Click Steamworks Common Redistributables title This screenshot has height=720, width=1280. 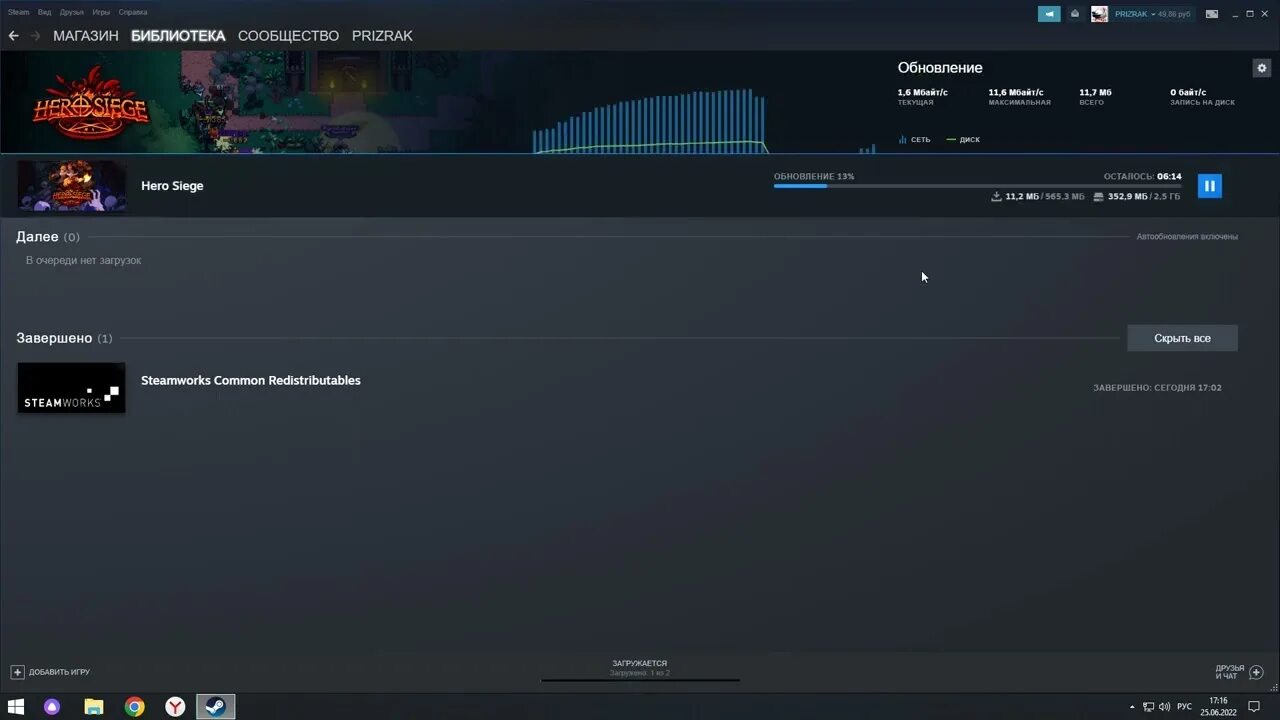pyautogui.click(x=251, y=380)
